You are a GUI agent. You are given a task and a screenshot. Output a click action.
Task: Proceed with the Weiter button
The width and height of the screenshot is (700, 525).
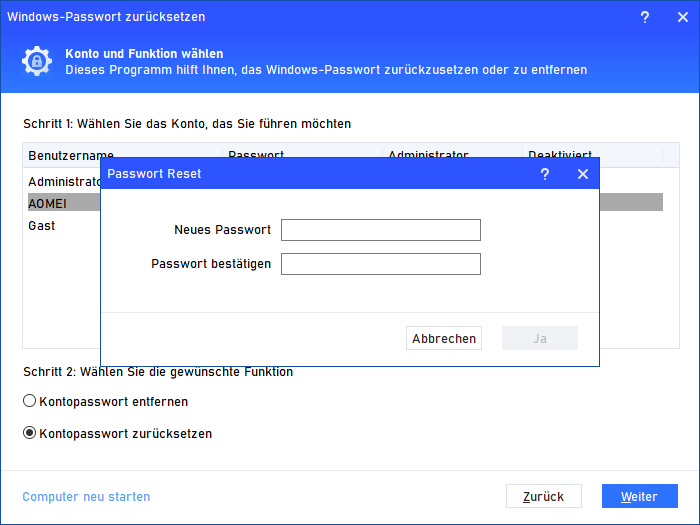pos(639,496)
